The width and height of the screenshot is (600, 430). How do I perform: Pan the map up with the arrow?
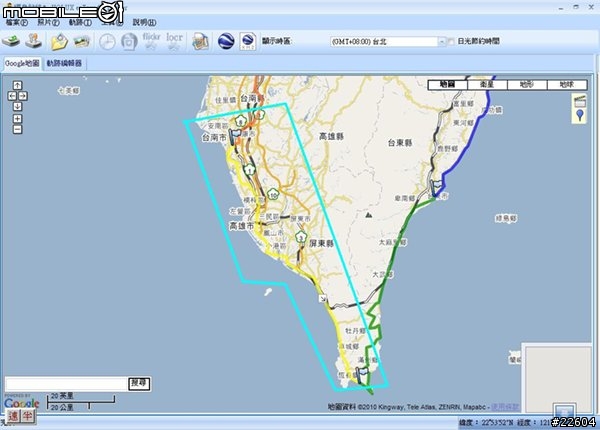(17, 85)
